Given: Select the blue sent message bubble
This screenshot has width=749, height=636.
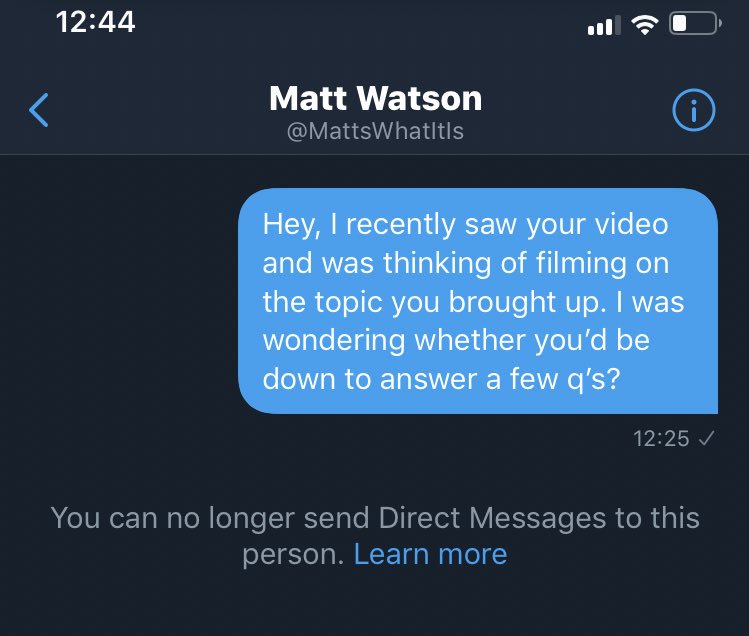Looking at the screenshot, I should click(478, 301).
